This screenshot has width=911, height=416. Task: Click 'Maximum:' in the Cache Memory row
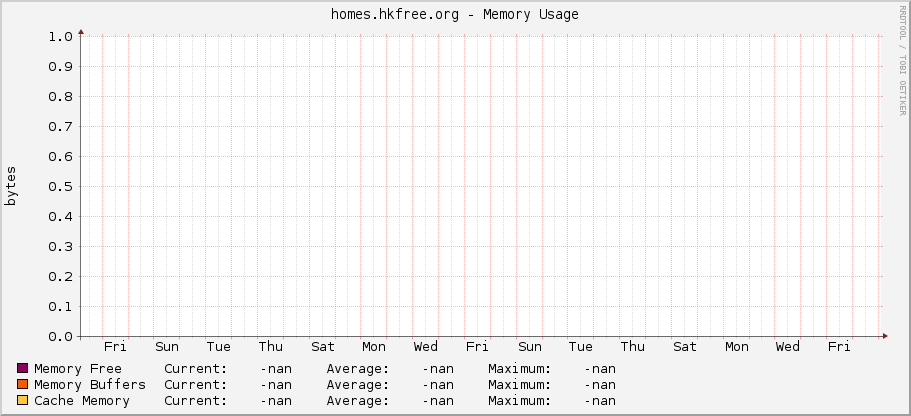pyautogui.click(x=519, y=400)
